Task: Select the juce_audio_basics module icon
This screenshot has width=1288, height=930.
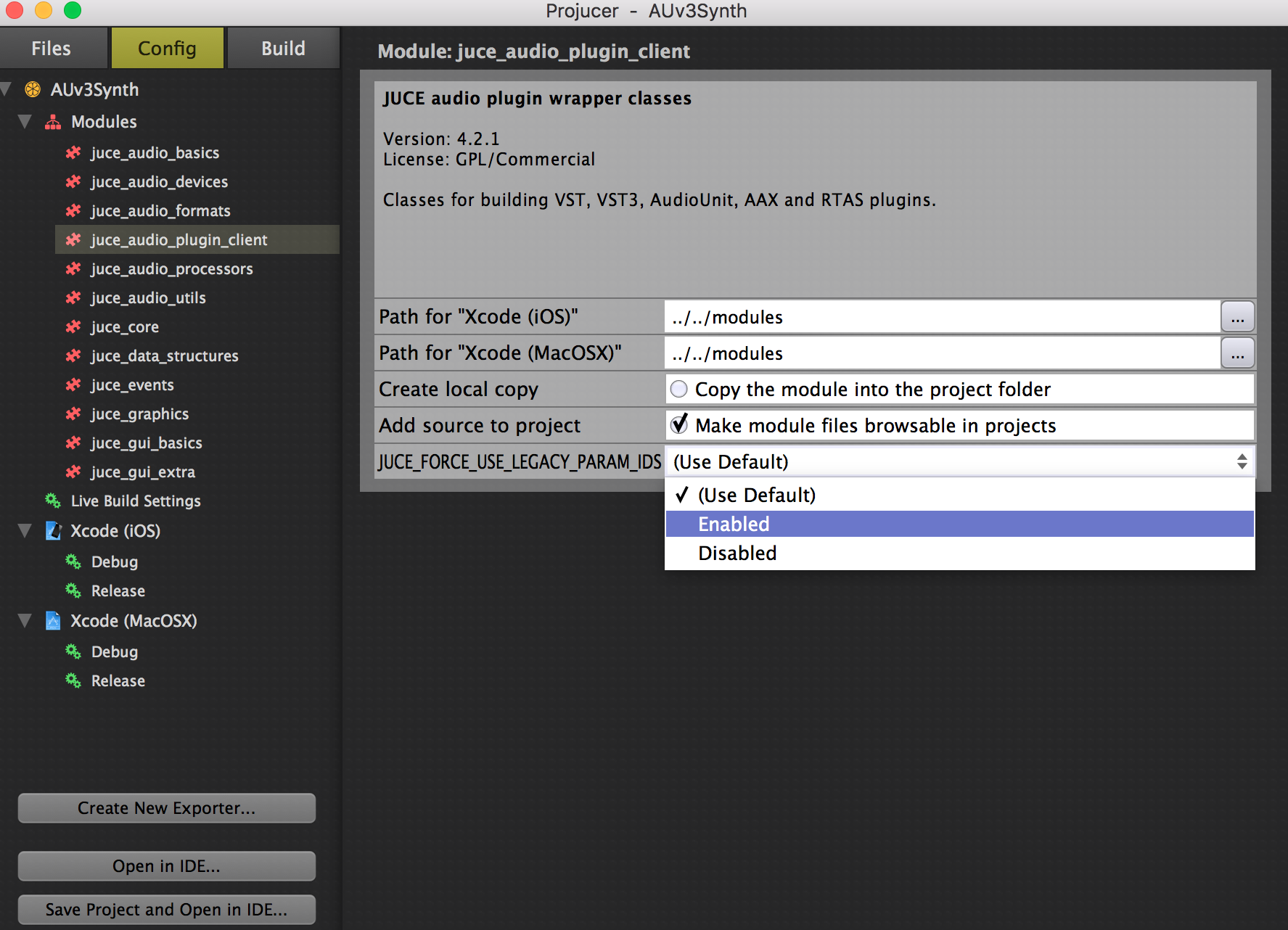Action: point(73,152)
